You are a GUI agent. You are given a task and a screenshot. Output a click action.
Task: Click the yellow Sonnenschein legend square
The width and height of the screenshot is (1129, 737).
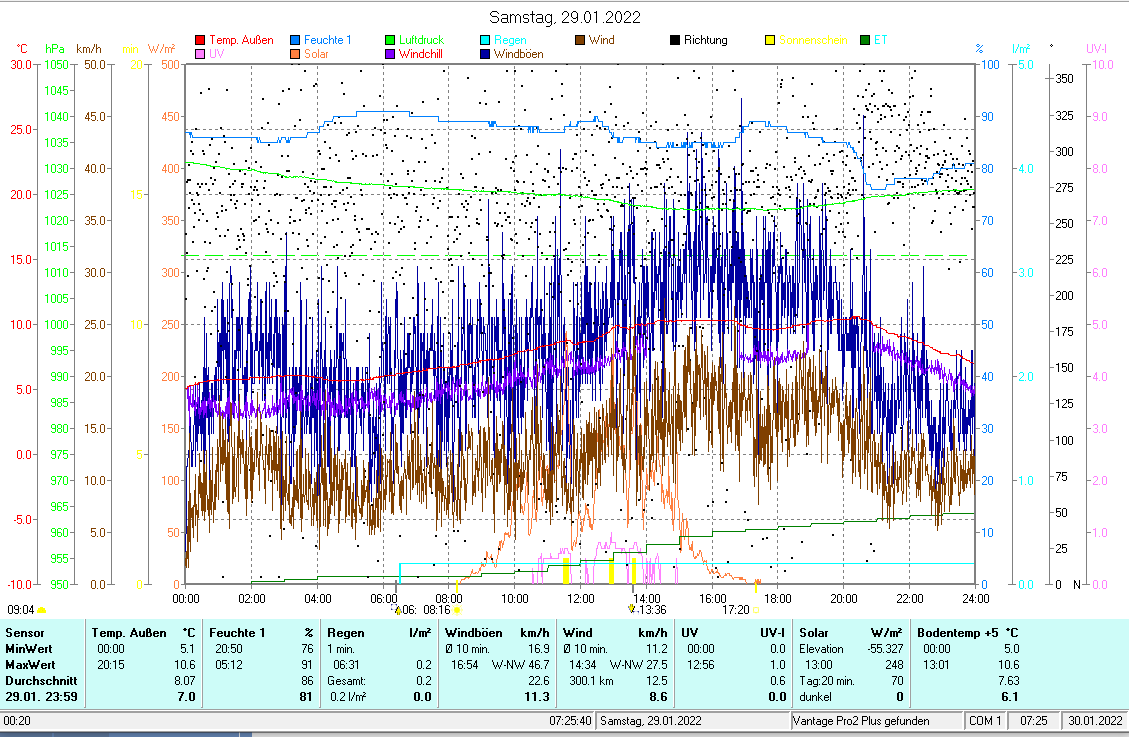[770, 40]
